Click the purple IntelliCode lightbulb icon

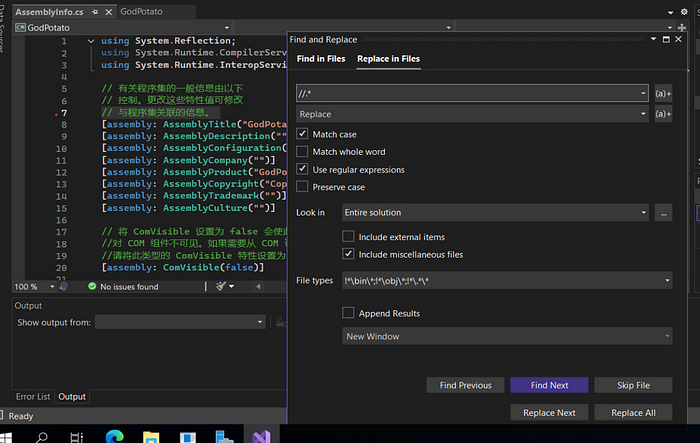(63, 286)
